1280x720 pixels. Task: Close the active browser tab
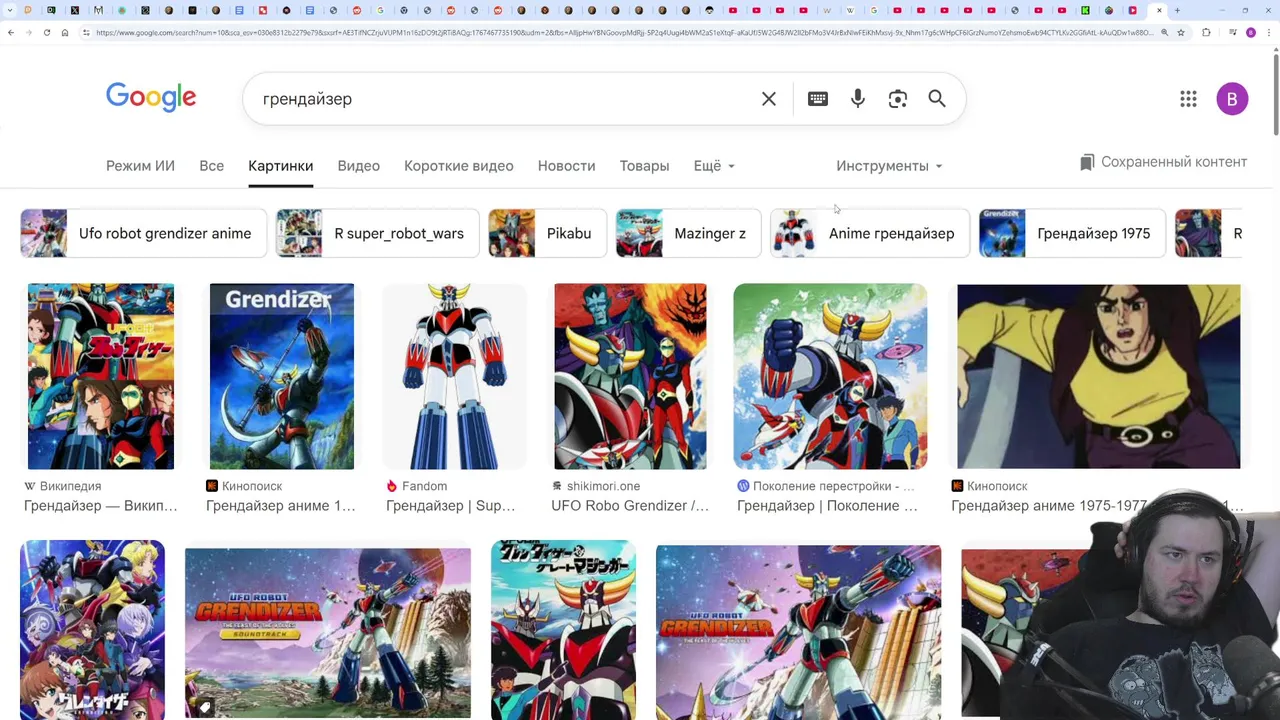click(1159, 10)
